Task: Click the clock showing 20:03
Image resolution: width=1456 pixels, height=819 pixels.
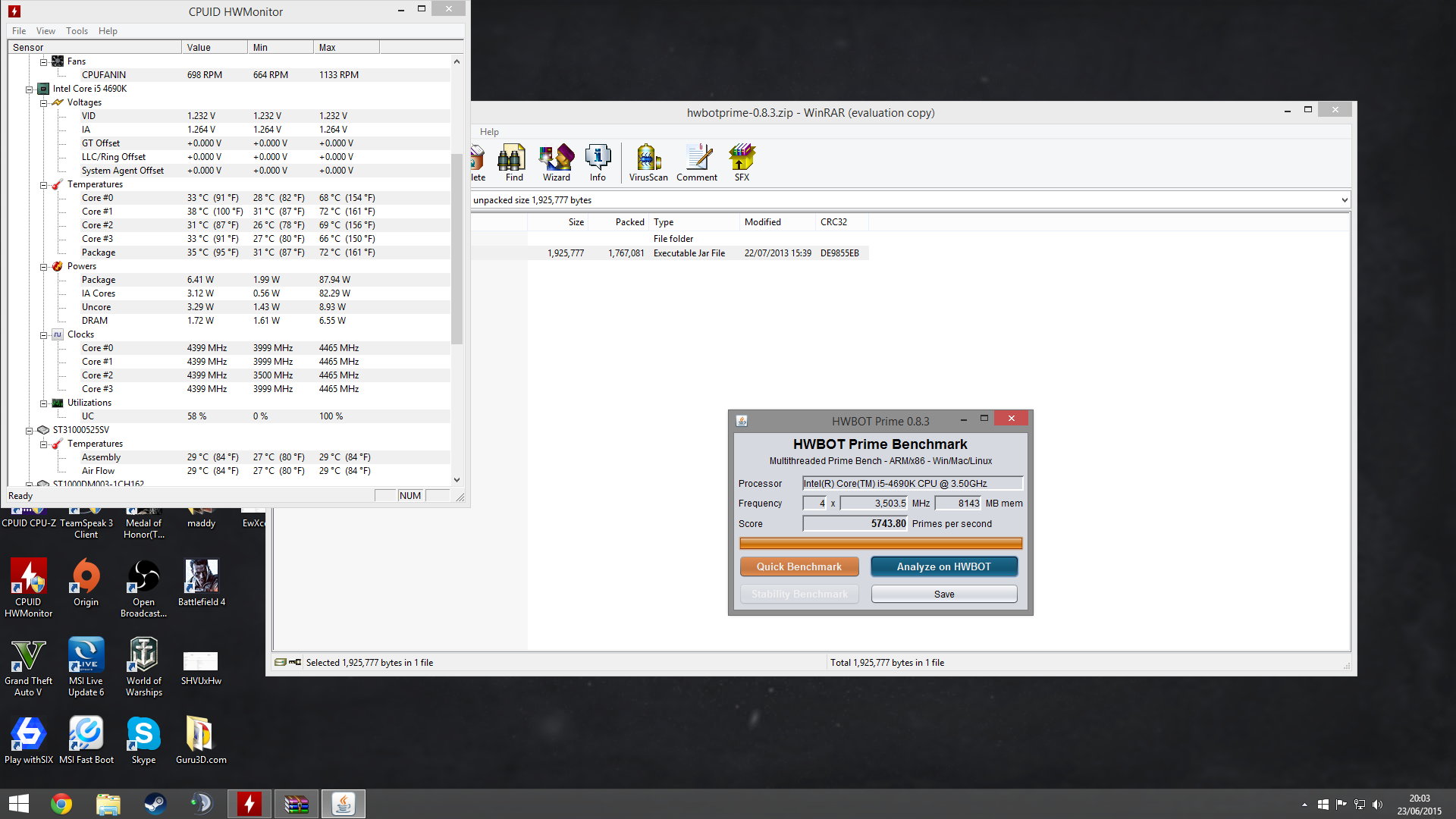Action: (1419, 799)
